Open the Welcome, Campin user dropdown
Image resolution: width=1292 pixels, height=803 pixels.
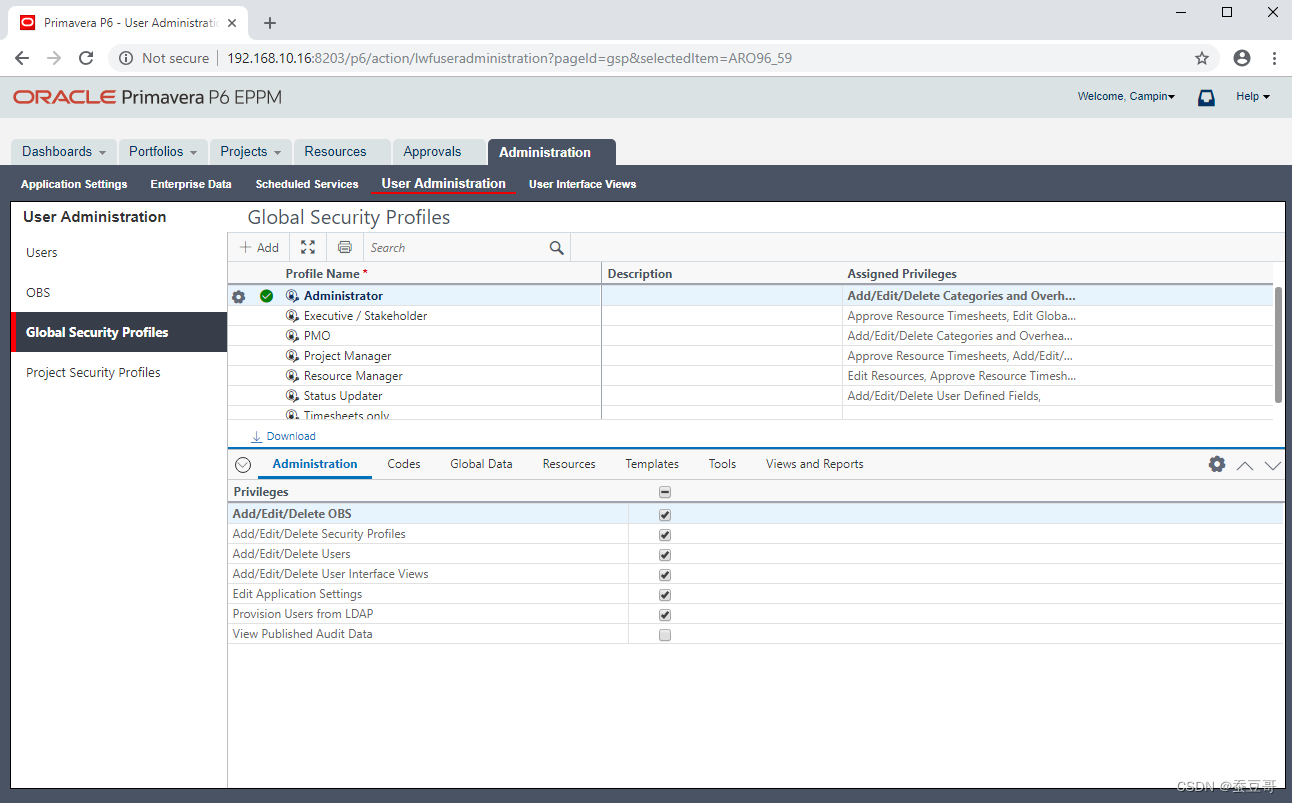click(1126, 97)
